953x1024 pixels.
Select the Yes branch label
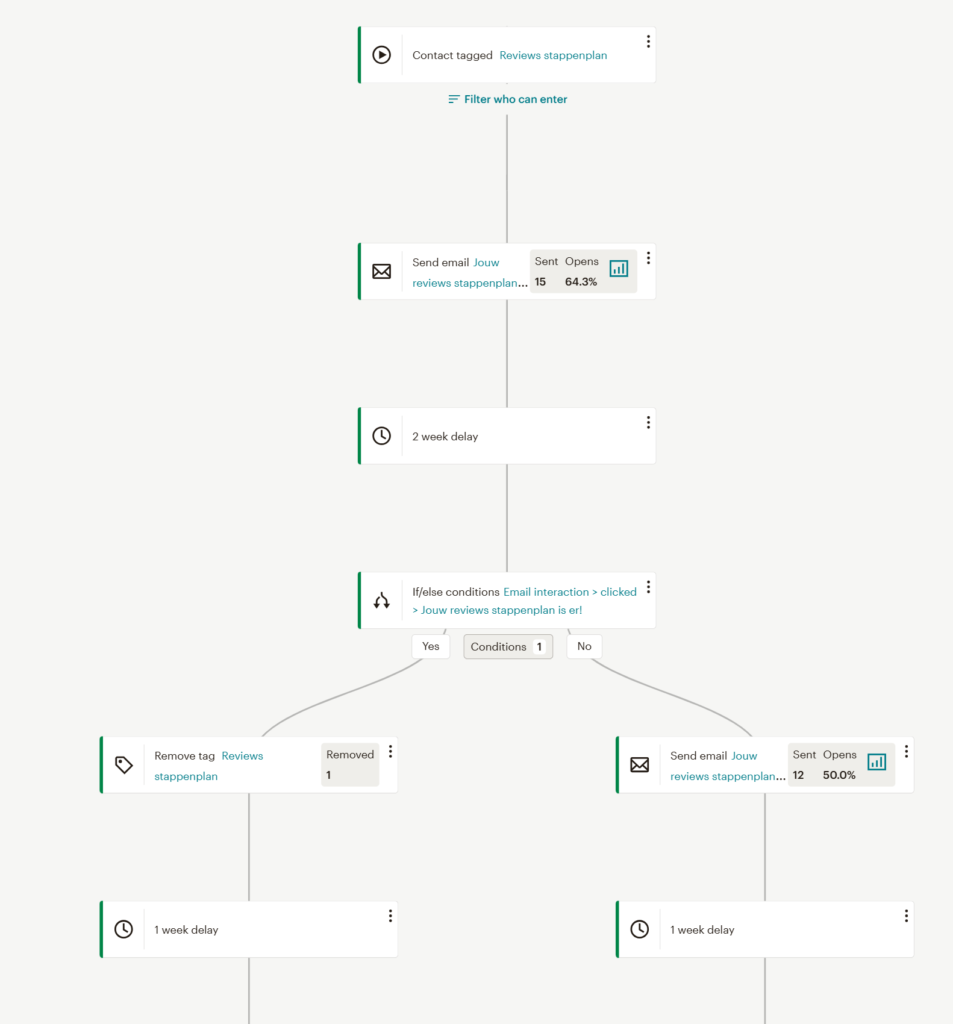(x=430, y=647)
